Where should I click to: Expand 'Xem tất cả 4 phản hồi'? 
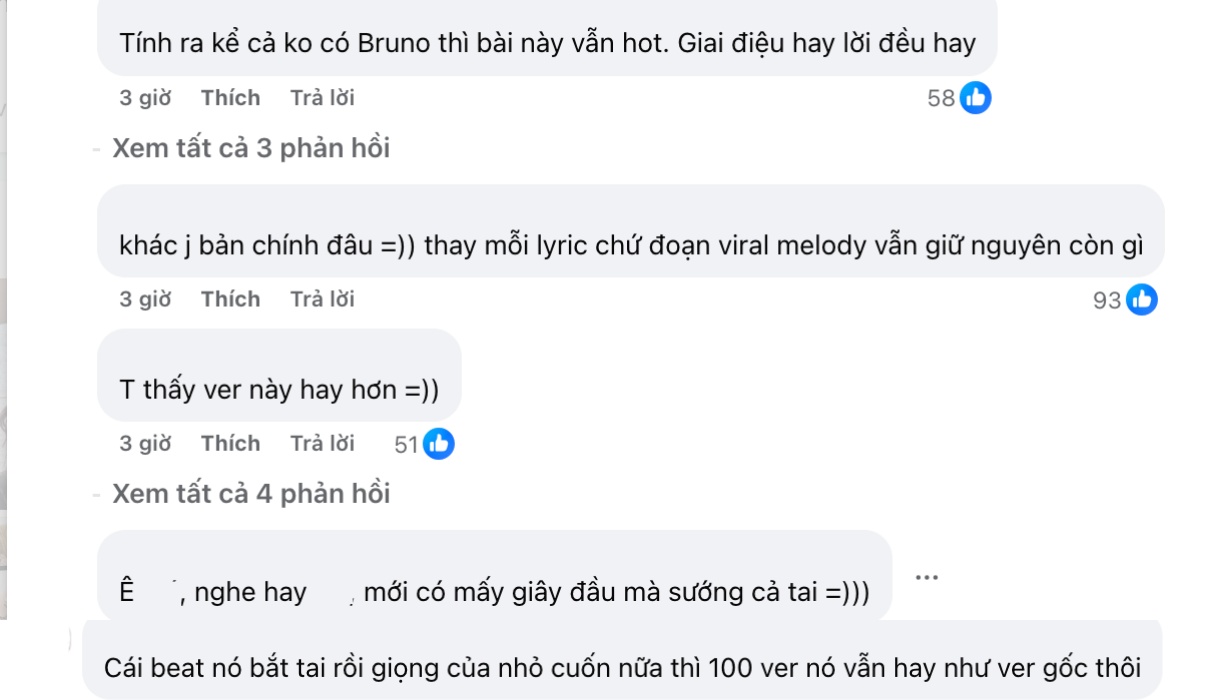(x=254, y=492)
